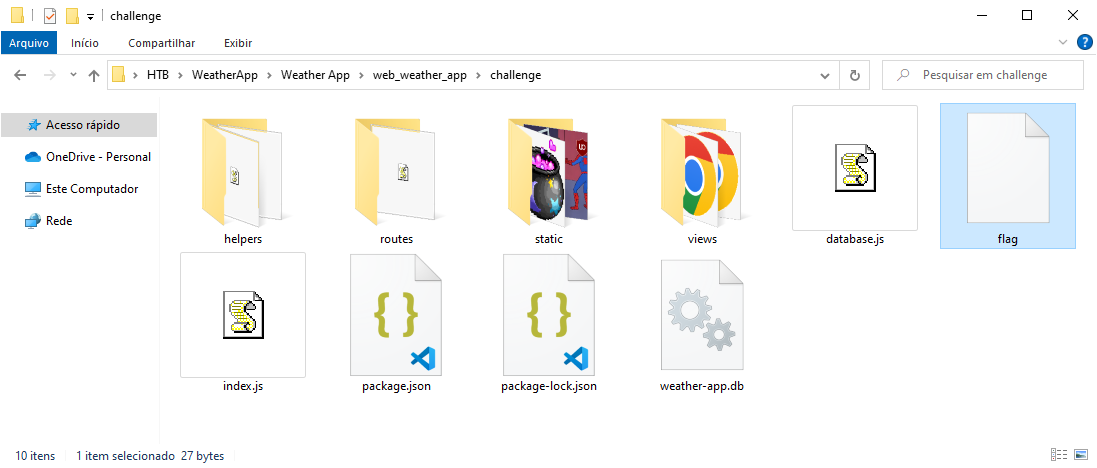
Task: Navigate to HTB in breadcrumb path
Action: [x=158, y=75]
